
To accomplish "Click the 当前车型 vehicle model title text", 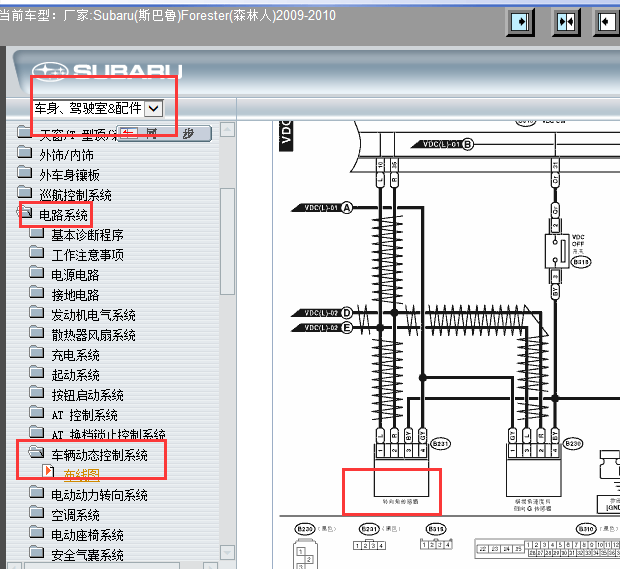I will click(168, 16).
